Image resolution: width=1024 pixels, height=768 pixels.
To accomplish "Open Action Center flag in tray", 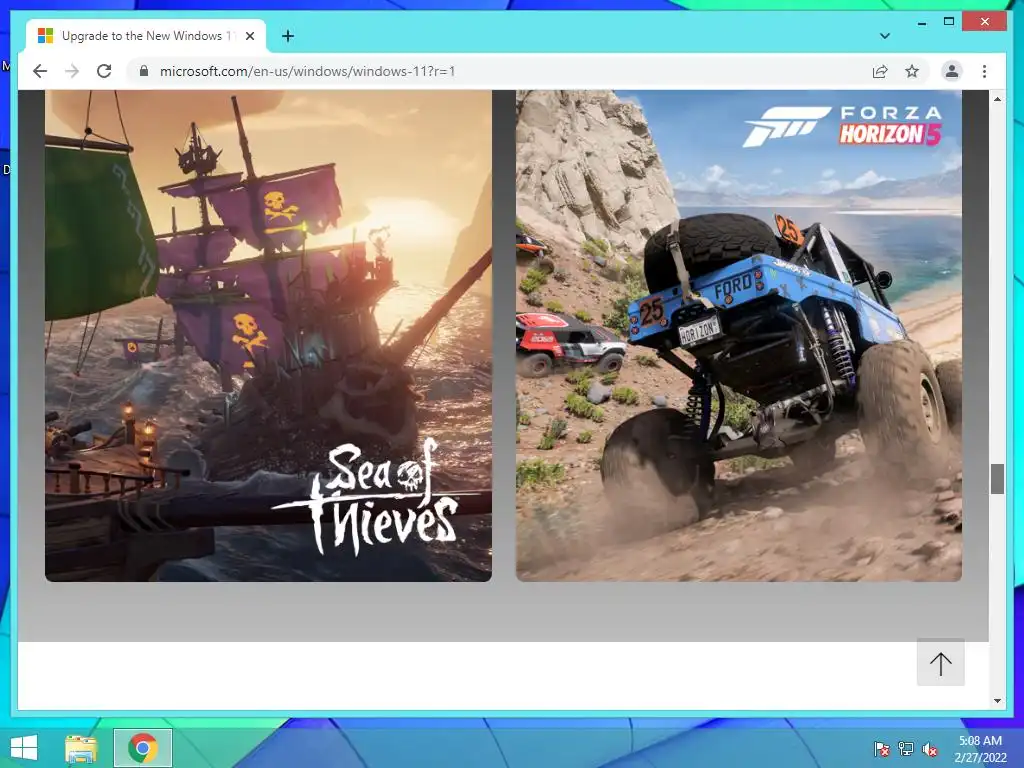I will [x=882, y=749].
